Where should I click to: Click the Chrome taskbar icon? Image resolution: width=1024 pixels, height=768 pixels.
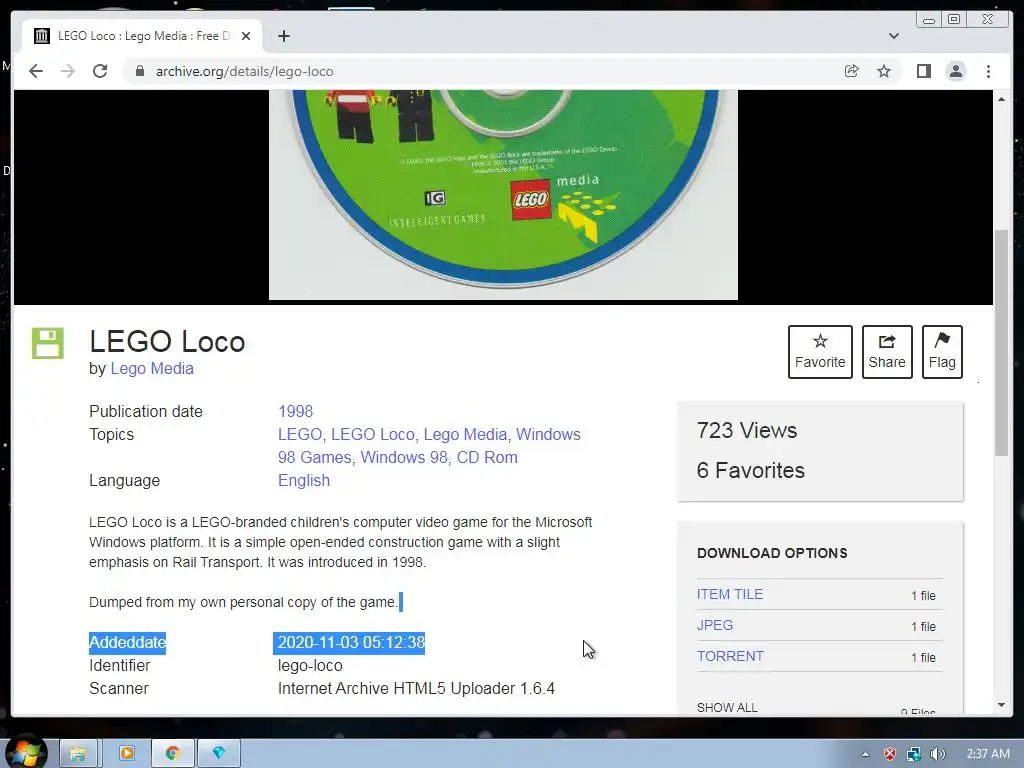(172, 754)
